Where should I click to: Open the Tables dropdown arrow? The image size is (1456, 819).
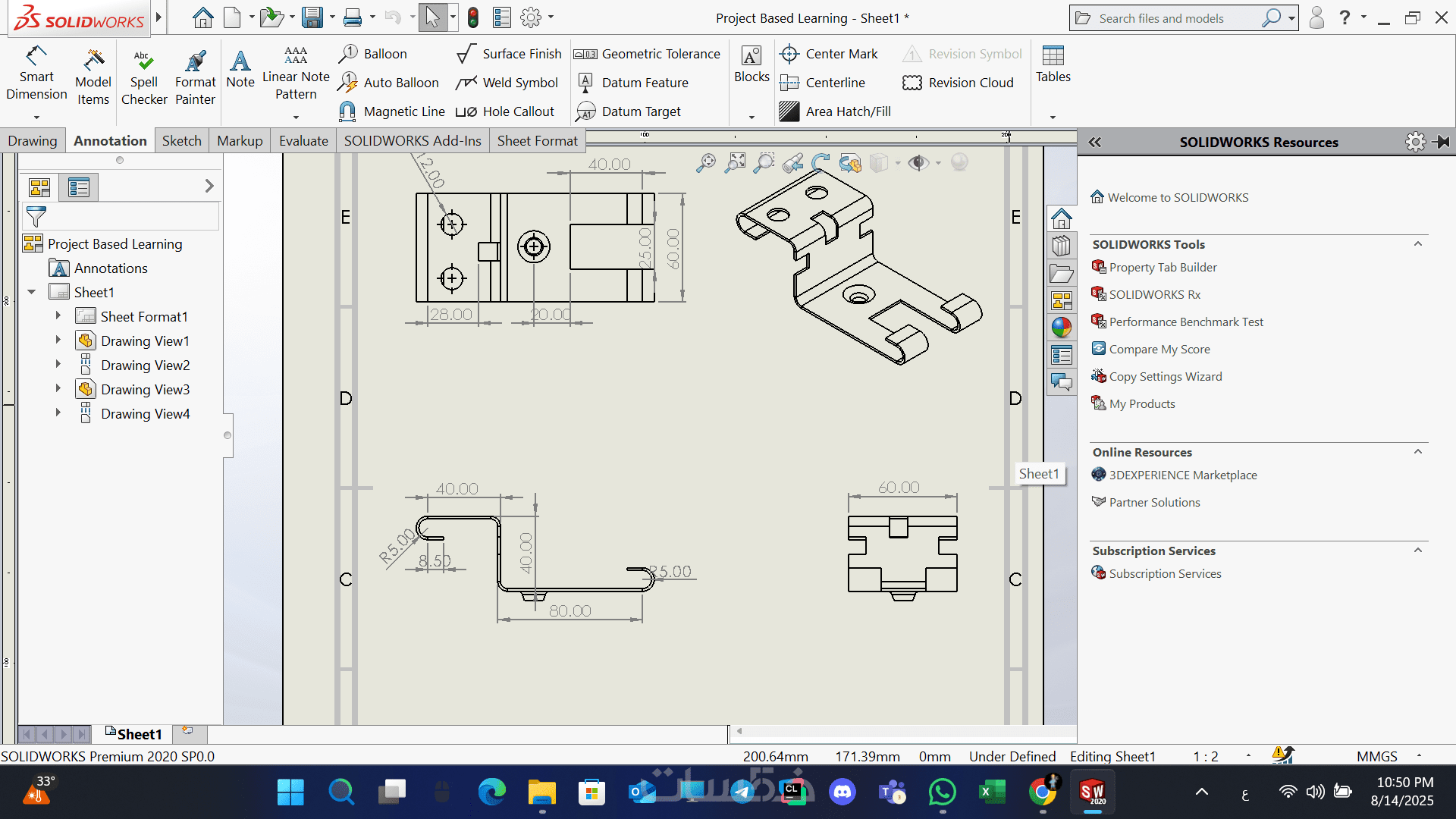[1053, 118]
